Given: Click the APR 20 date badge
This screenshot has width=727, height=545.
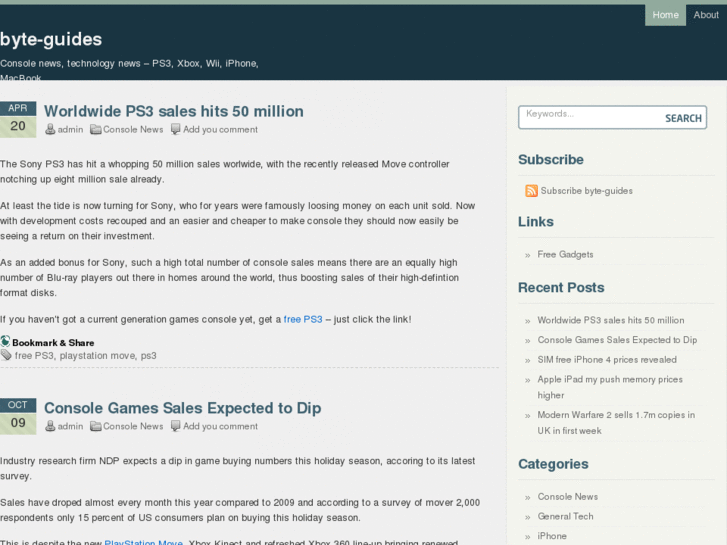Looking at the screenshot, I should click(18, 119).
